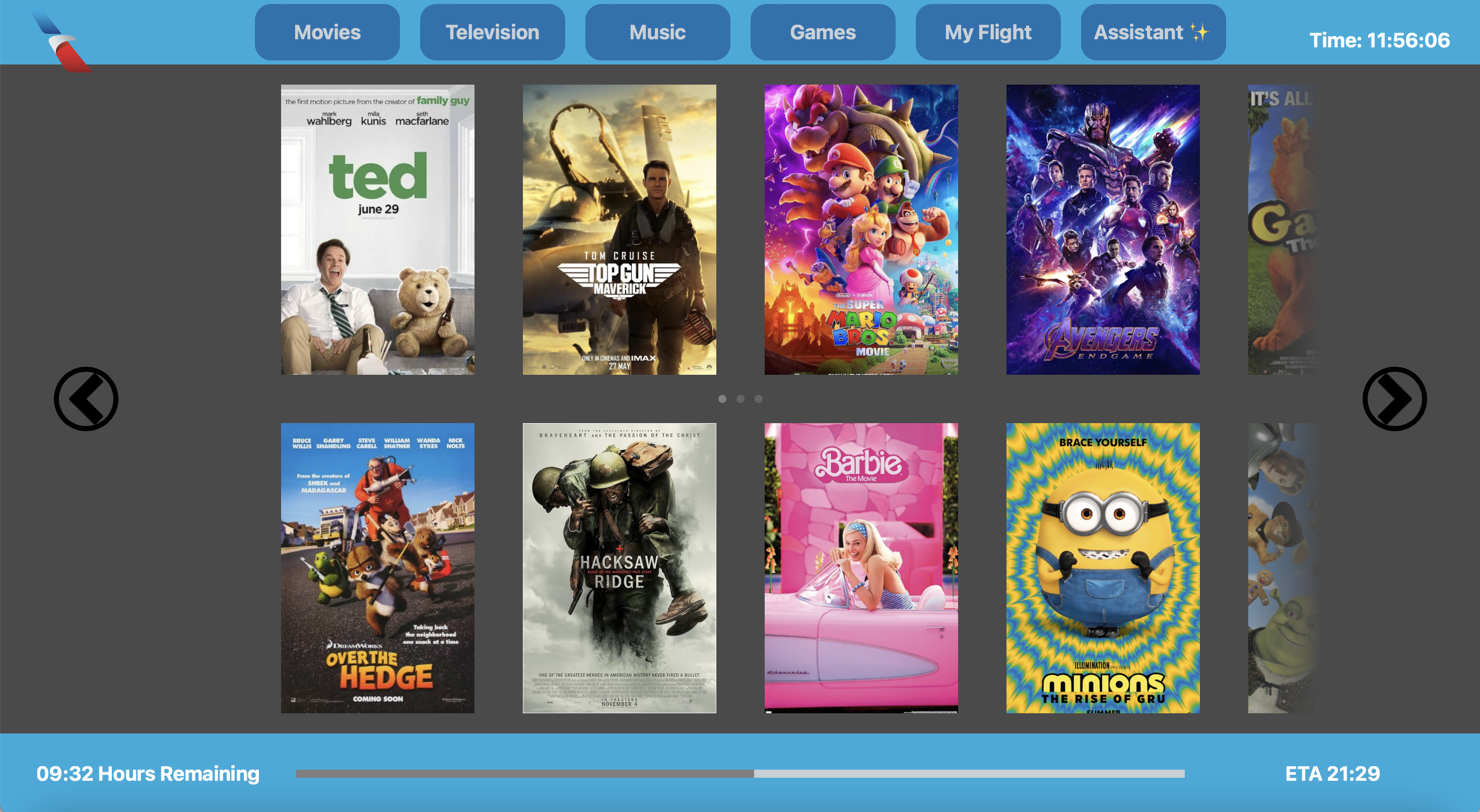1480x812 pixels.
Task: Launch the Assistant sparkle button
Action: click(x=1153, y=32)
